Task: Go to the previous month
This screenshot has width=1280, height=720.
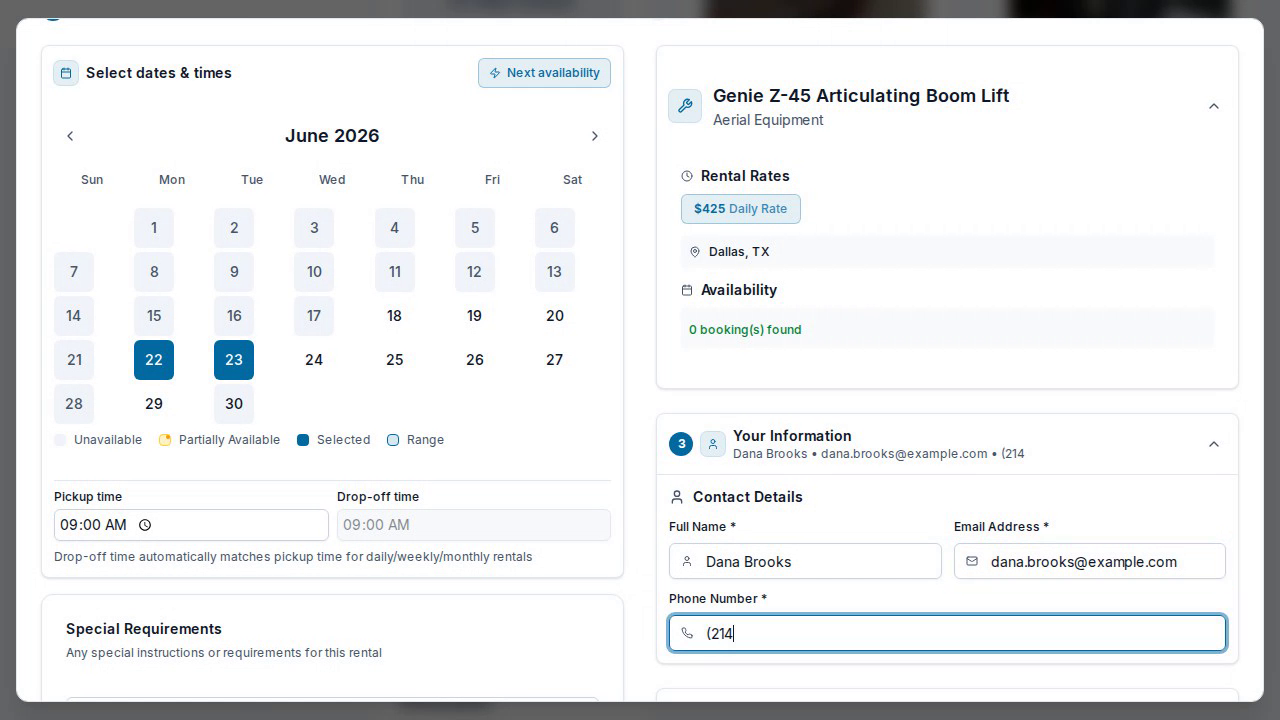Action: 70,136
